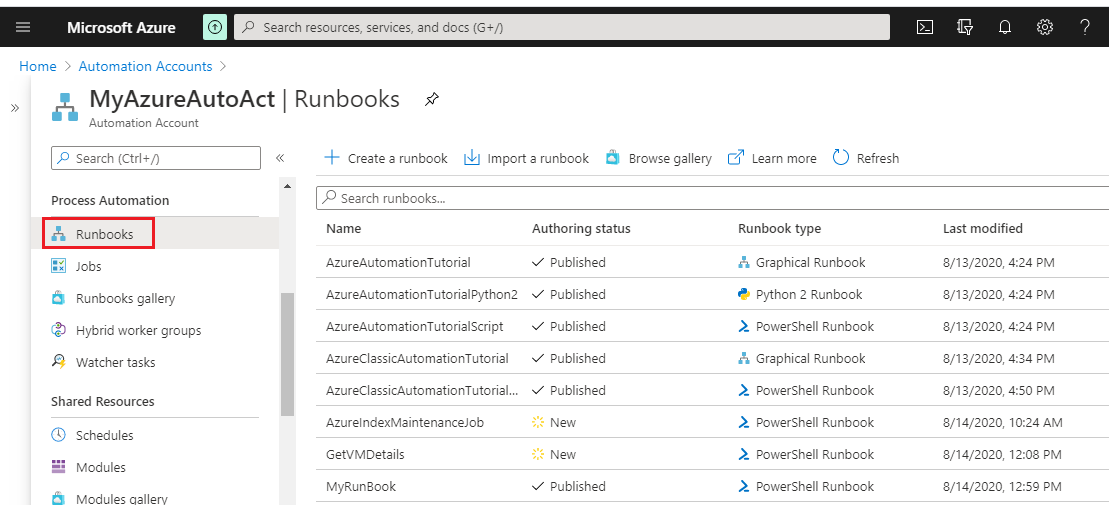
Task: Click the Refresh toolbar button
Action: click(x=866, y=158)
